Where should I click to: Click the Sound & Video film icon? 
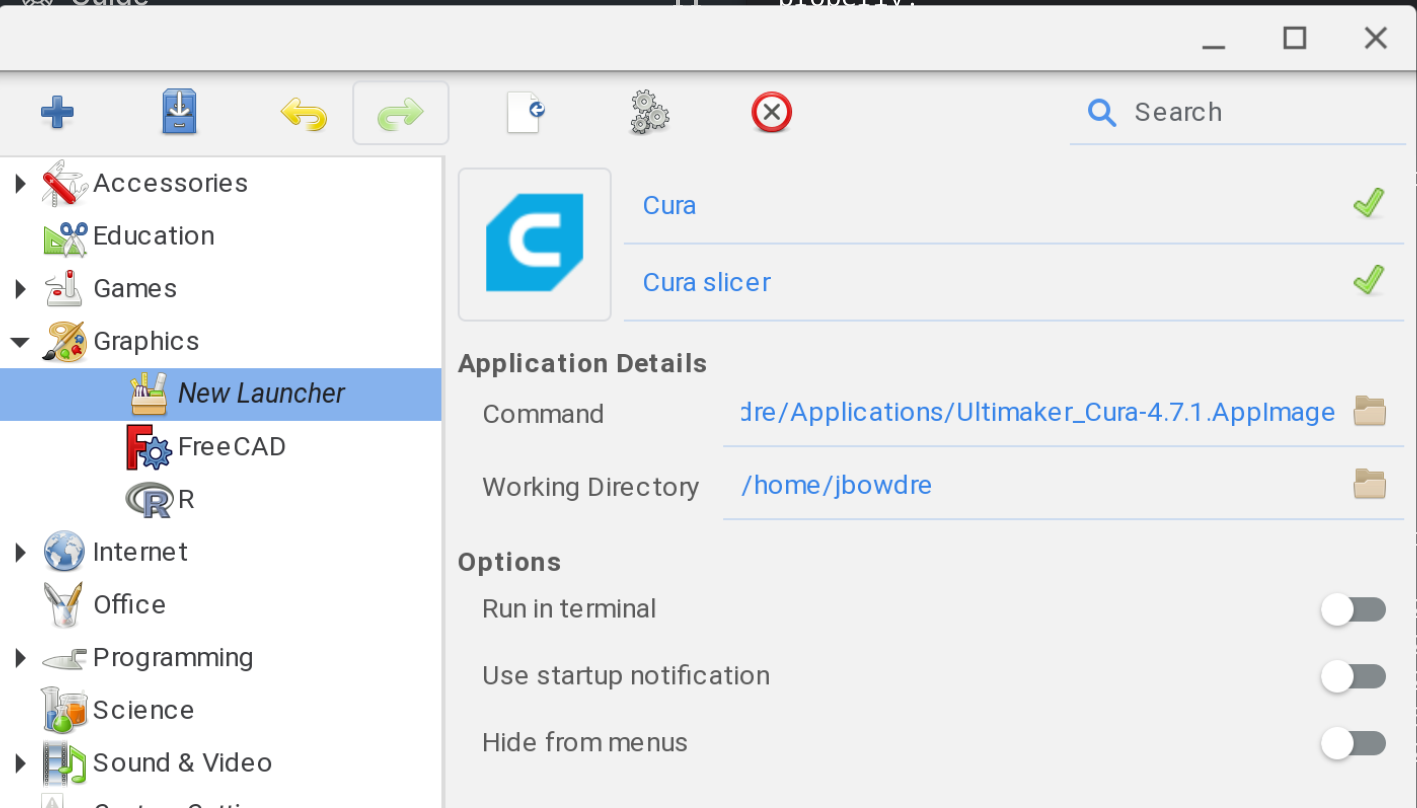pos(65,763)
